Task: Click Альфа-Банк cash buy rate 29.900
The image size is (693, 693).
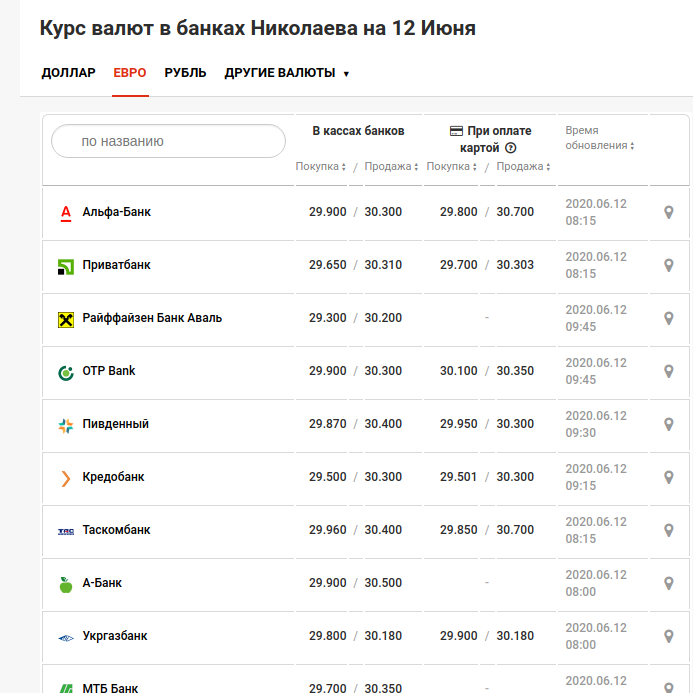Action: [x=327, y=212]
